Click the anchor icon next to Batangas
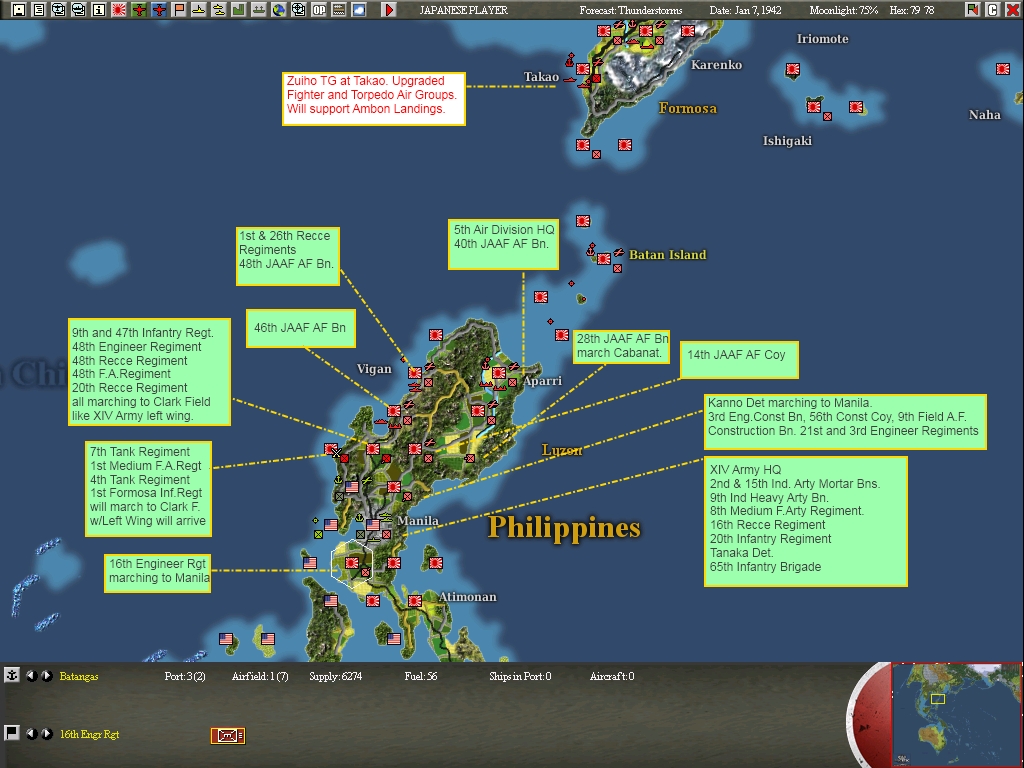Image resolution: width=1024 pixels, height=768 pixels. (12, 676)
